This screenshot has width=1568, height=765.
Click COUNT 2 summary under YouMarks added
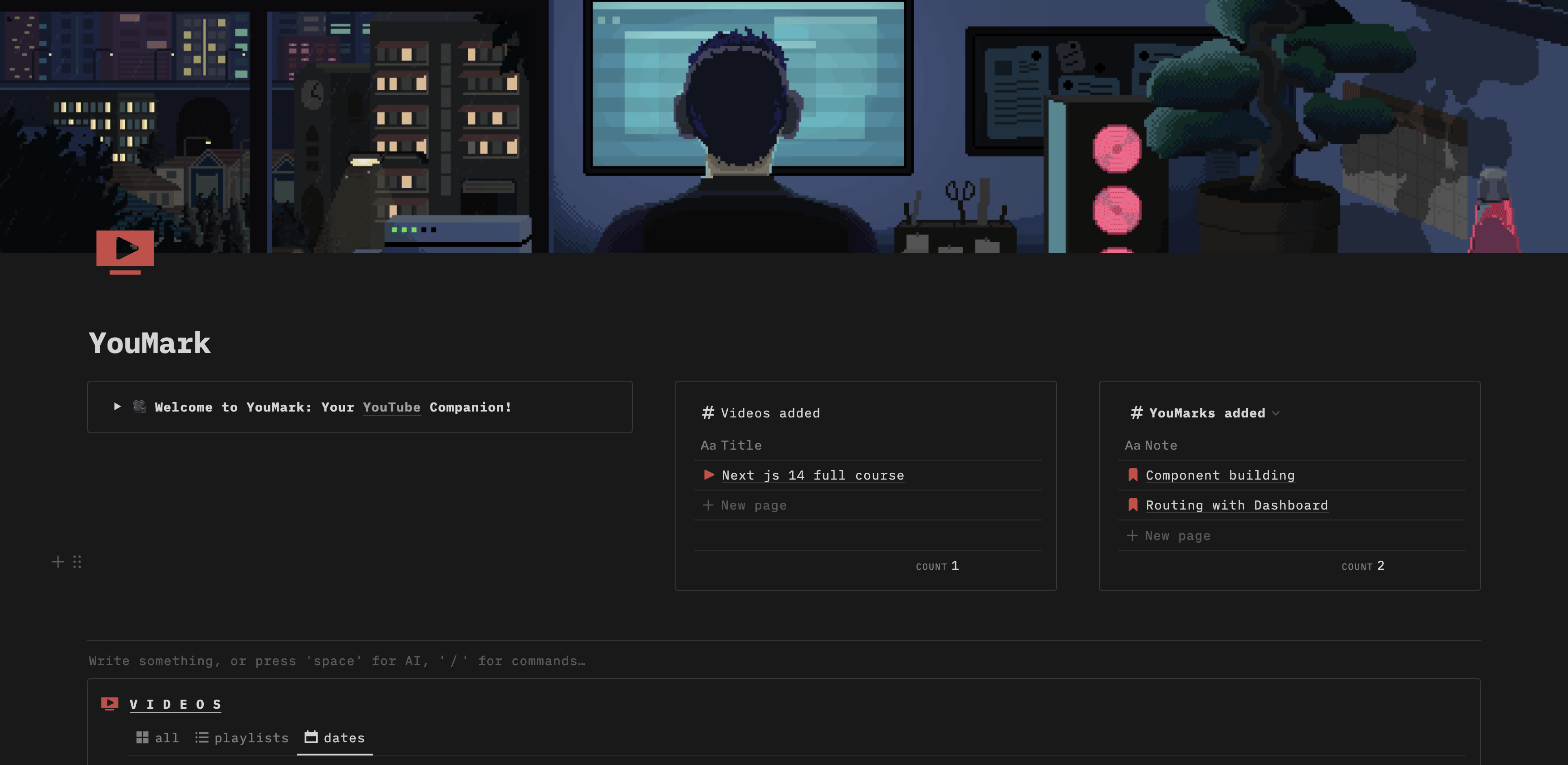pos(1363,566)
